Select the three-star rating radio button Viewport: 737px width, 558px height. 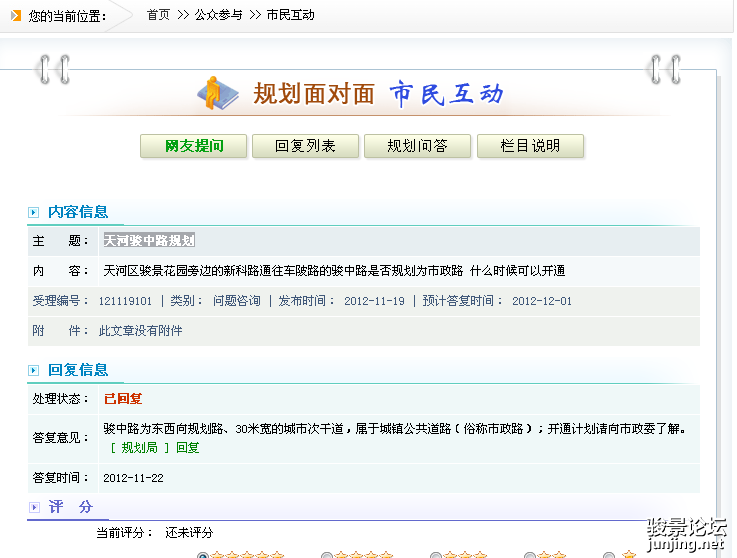[436, 556]
